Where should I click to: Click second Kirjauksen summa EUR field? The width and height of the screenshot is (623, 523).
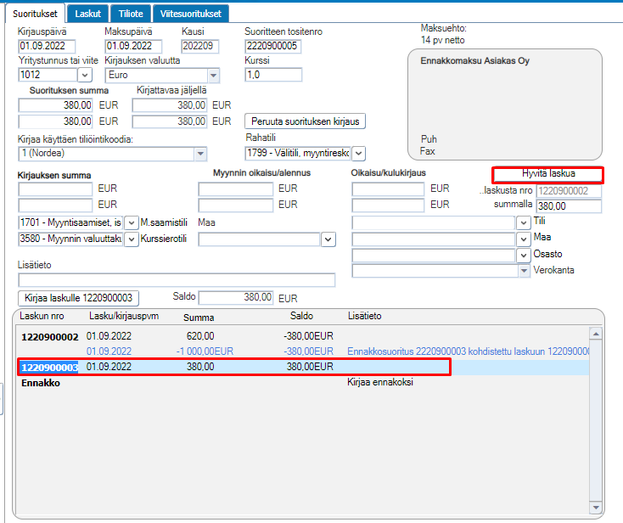[55, 205]
